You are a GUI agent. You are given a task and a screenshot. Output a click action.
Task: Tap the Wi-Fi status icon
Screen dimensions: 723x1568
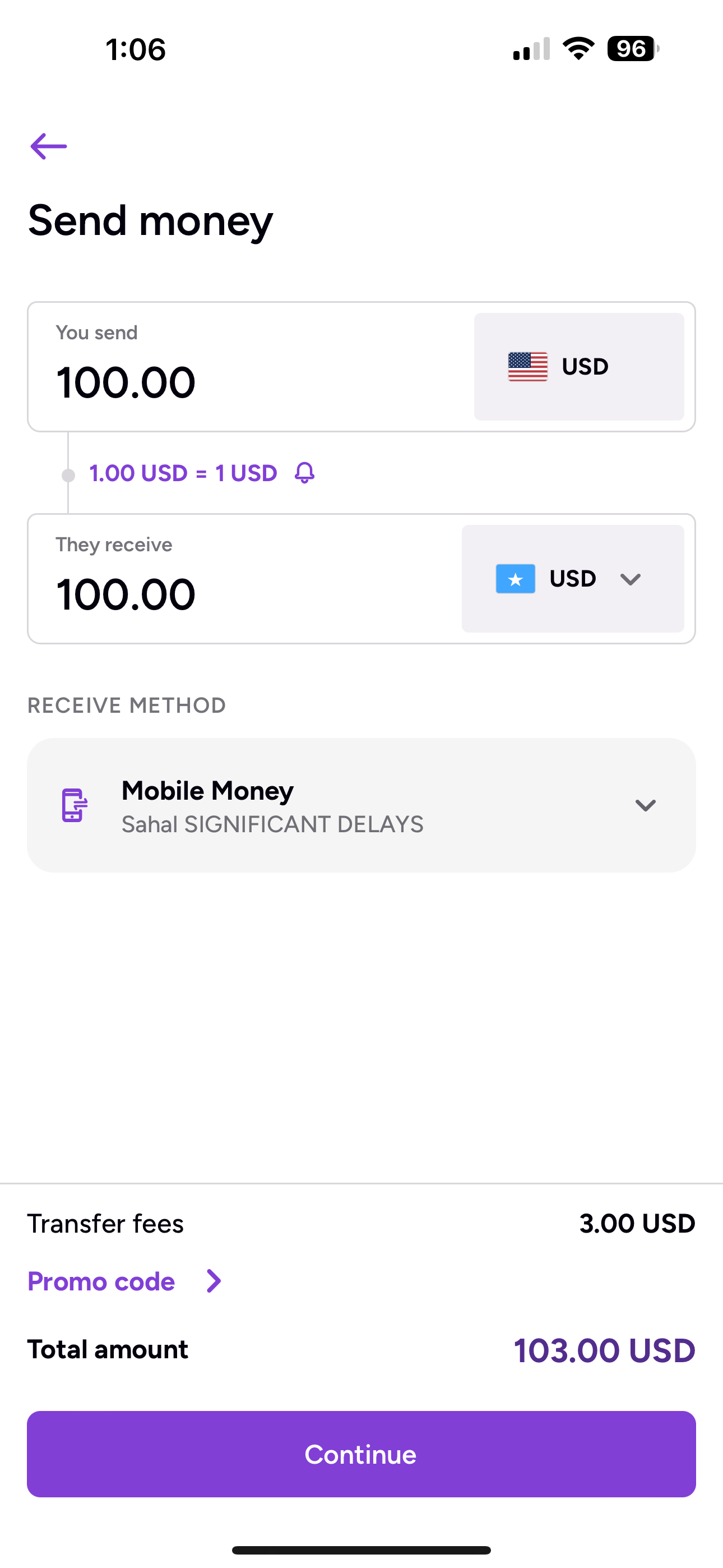coord(578,49)
